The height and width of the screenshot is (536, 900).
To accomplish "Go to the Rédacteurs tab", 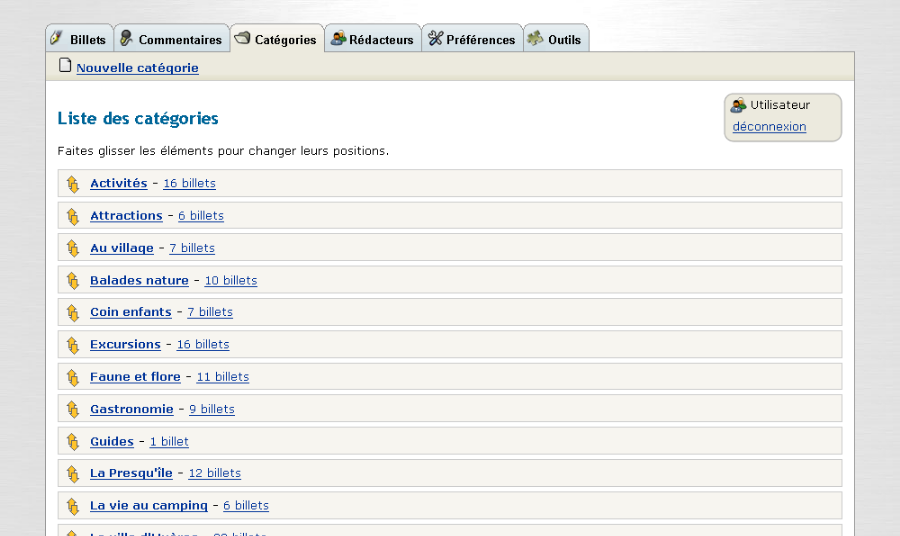I will 372,39.
